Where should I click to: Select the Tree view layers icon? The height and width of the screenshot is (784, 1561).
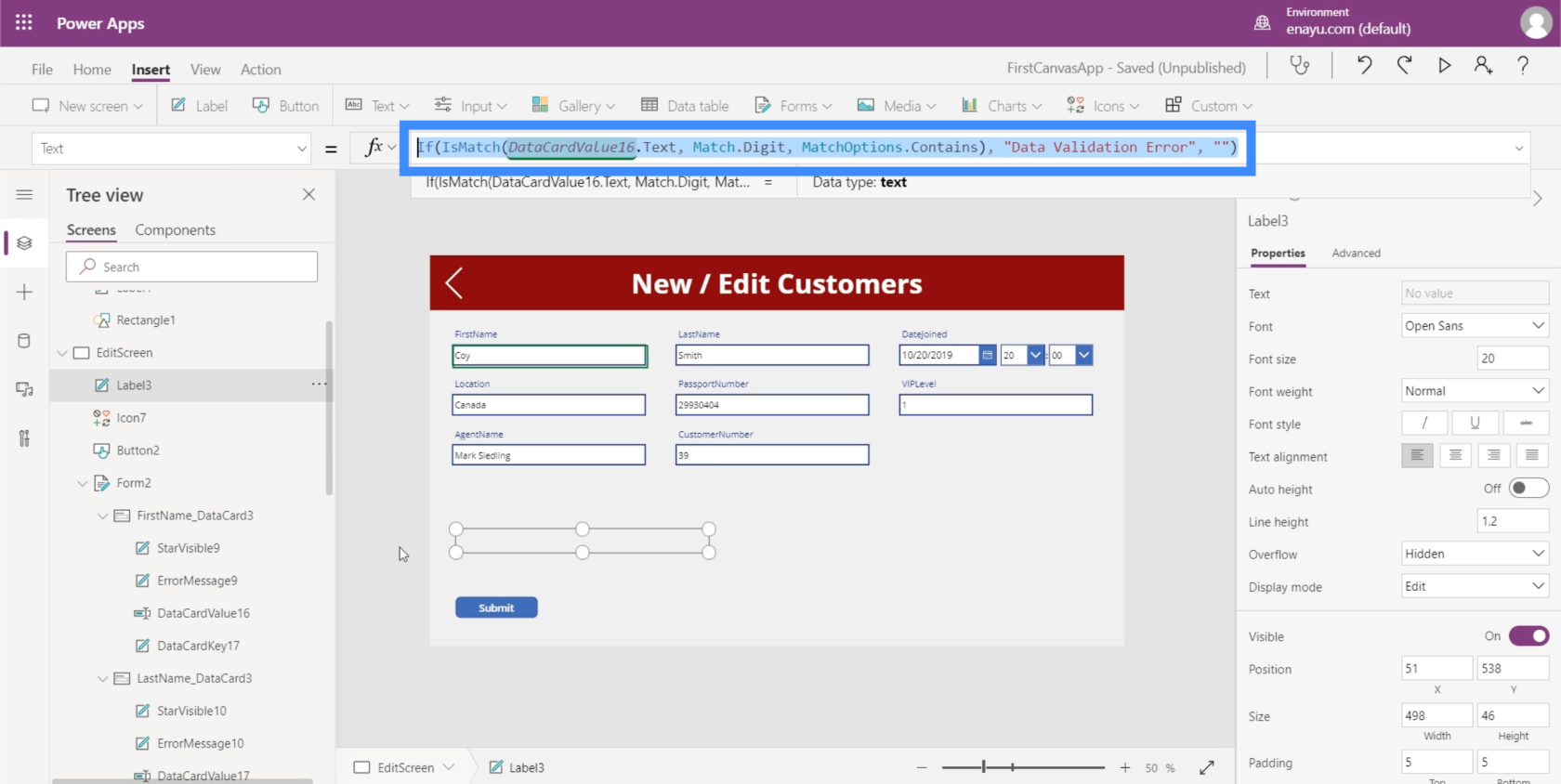point(24,243)
